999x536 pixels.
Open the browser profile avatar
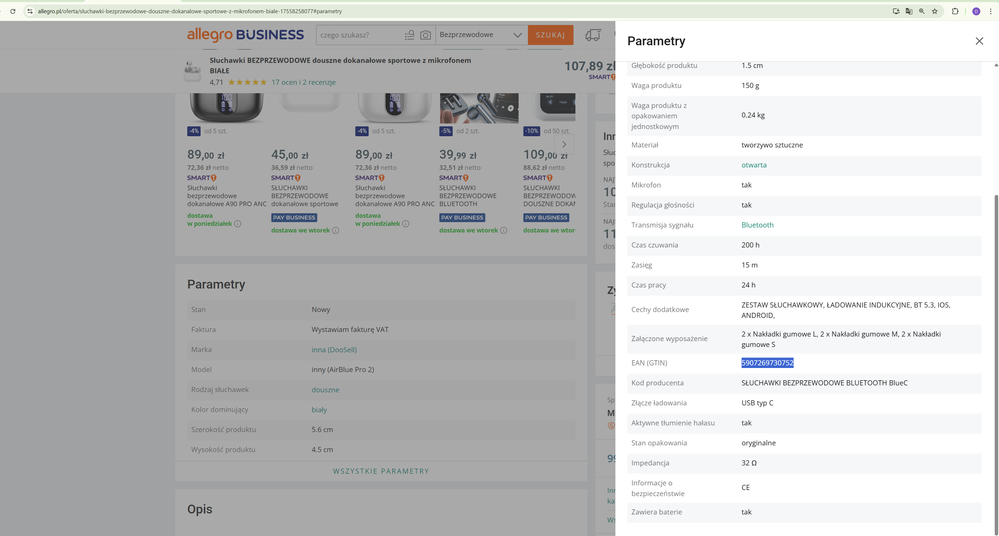(x=976, y=11)
